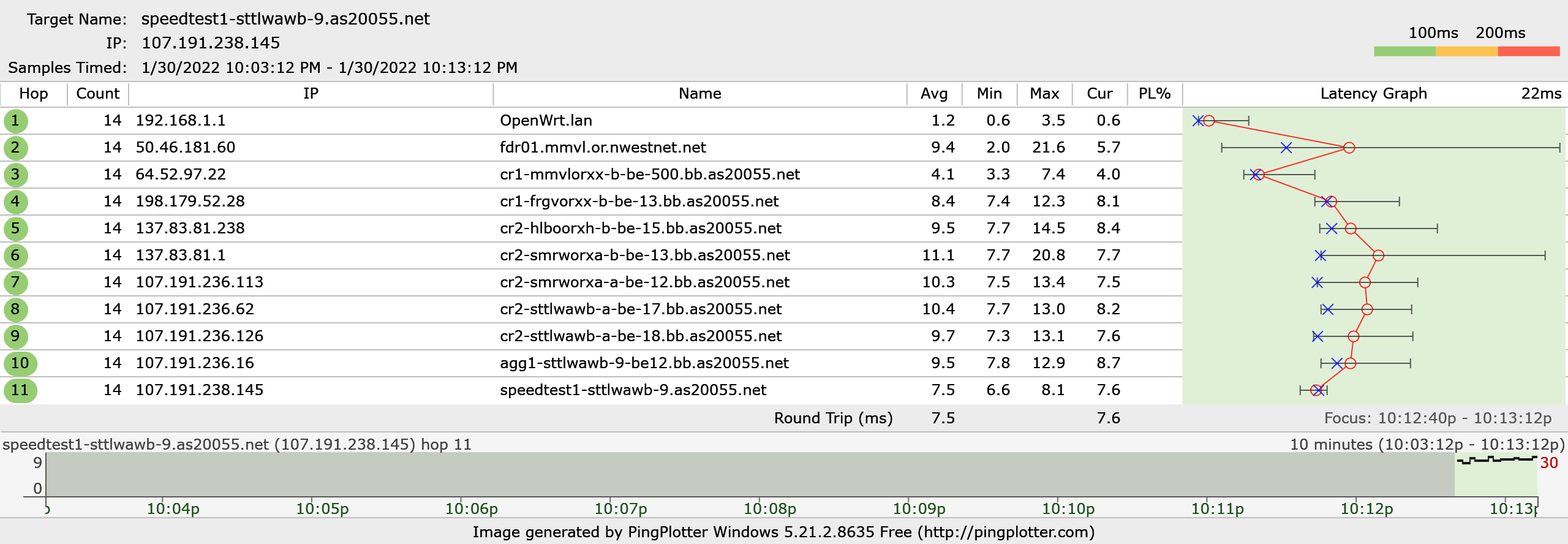Select the hop 2 green circle badge
Screen dimensions: 1568x544
coord(15,148)
